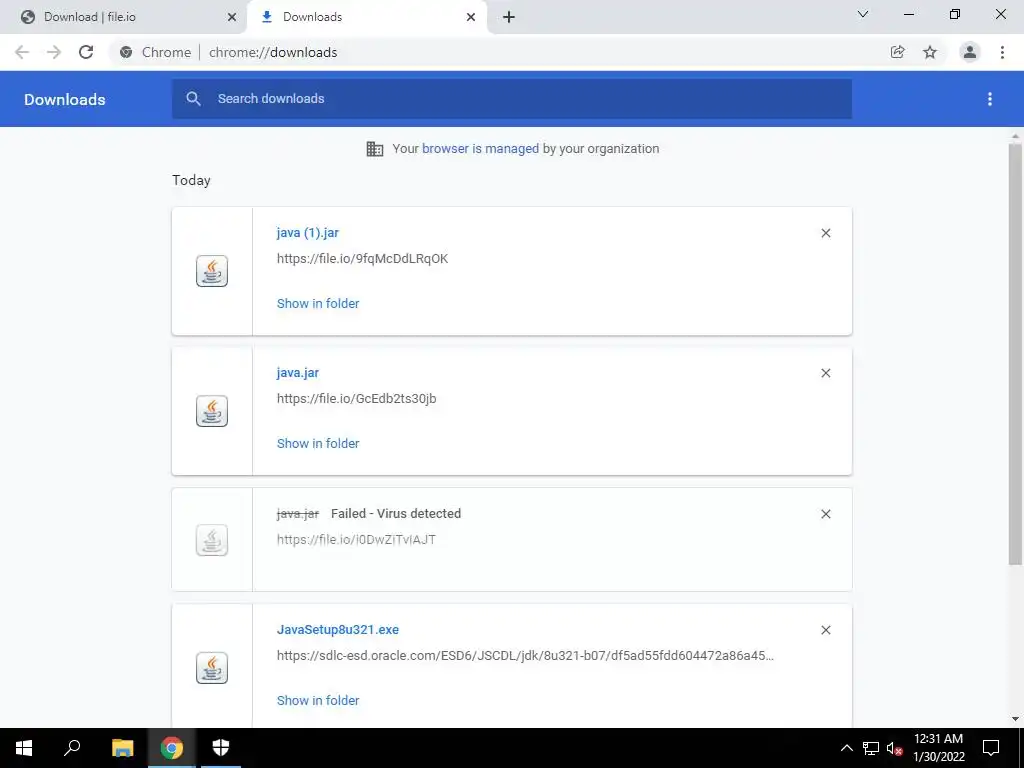The width and height of the screenshot is (1024, 768).
Task: Close the Downloads tab
Action: tap(471, 17)
